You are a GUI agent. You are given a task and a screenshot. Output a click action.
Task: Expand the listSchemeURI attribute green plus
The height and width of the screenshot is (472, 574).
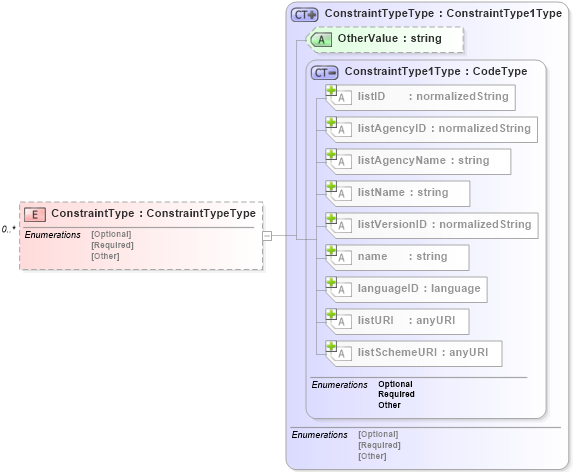(331, 346)
